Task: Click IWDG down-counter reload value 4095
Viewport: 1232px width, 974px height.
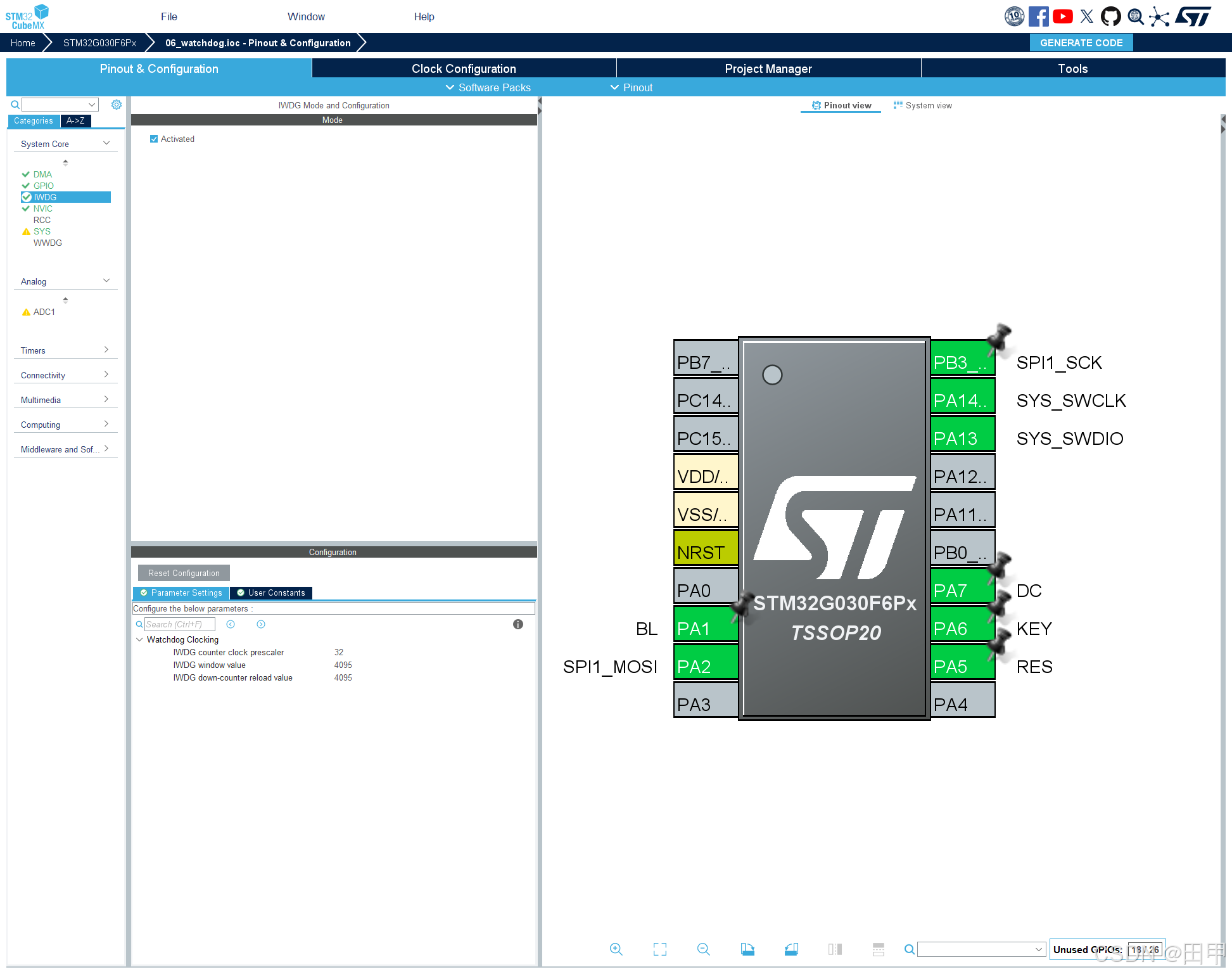Action: pyautogui.click(x=343, y=677)
